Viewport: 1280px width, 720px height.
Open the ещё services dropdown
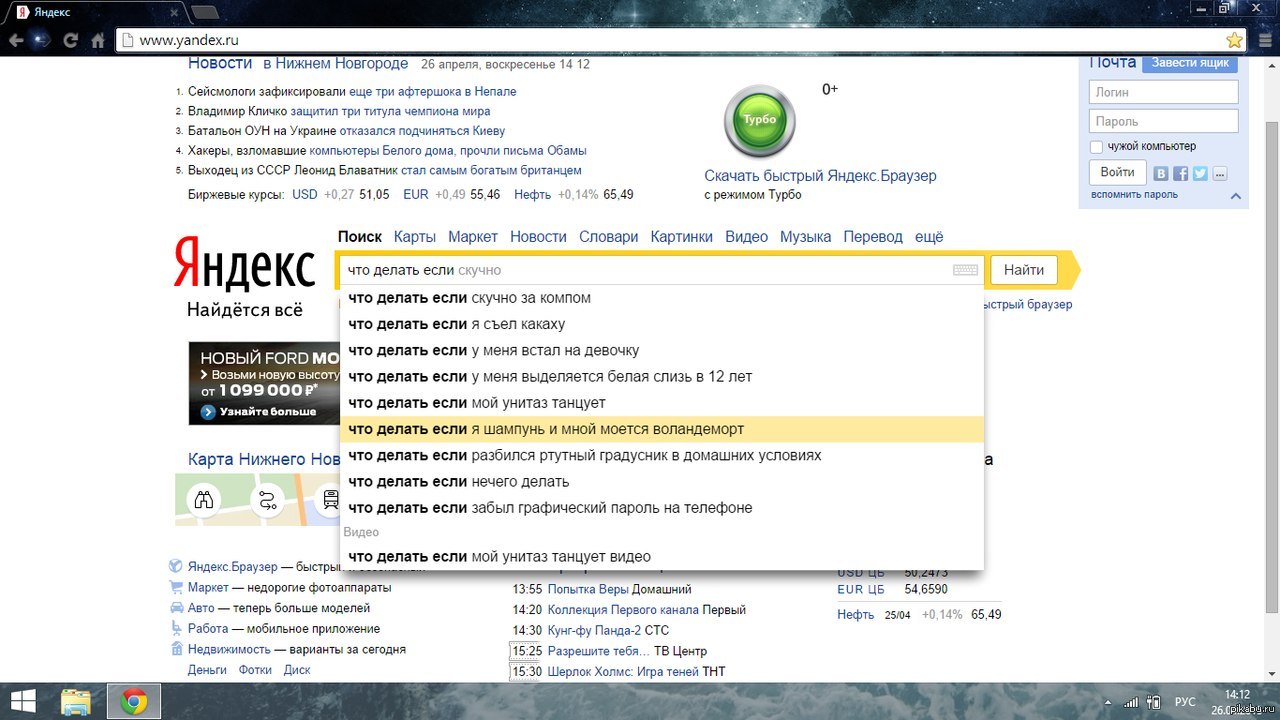click(929, 237)
